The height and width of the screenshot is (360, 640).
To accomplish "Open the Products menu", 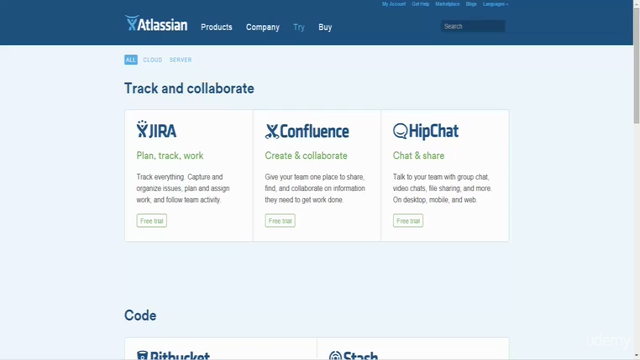I will coord(216,27).
